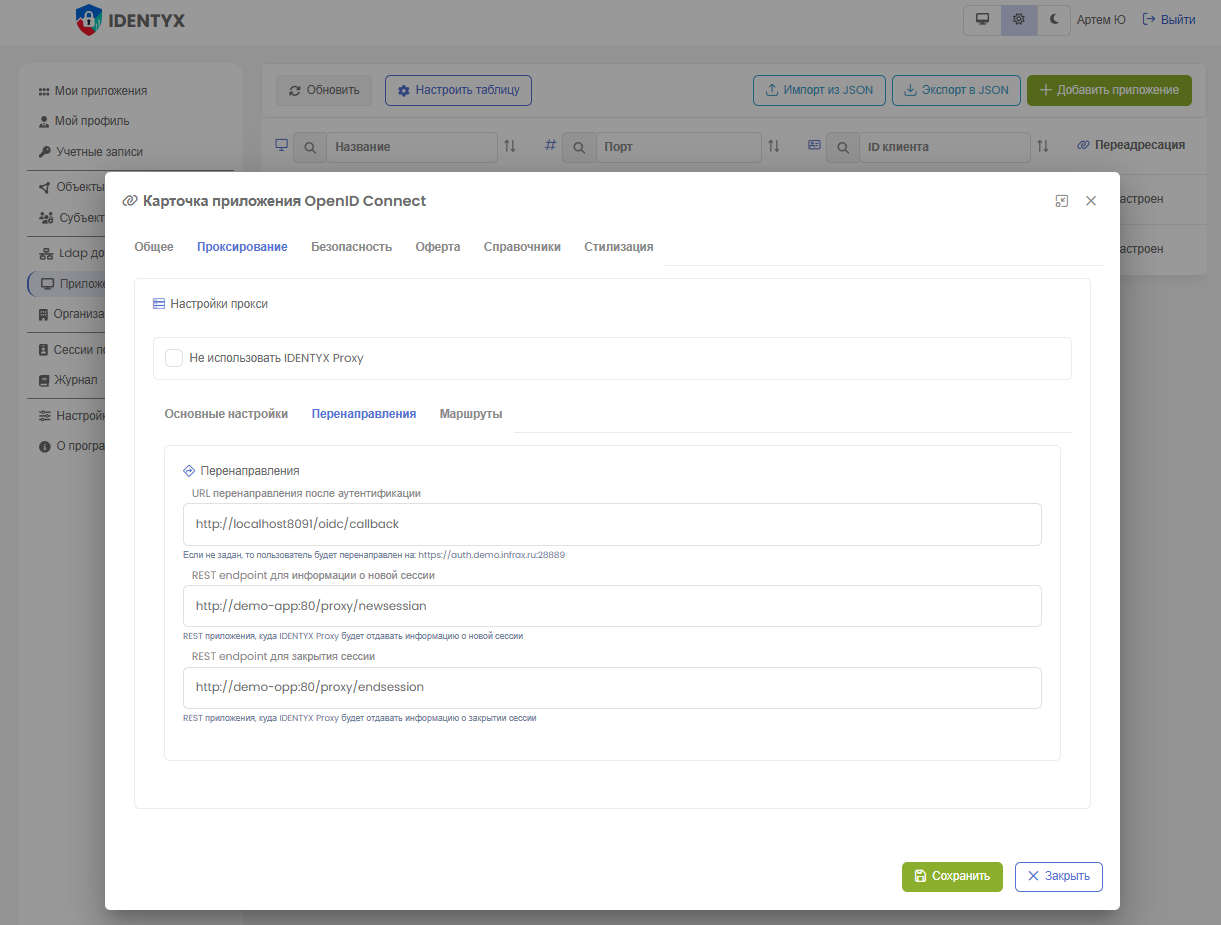
Task: Toggle sort arrows for ID клиента column
Action: point(1043,147)
